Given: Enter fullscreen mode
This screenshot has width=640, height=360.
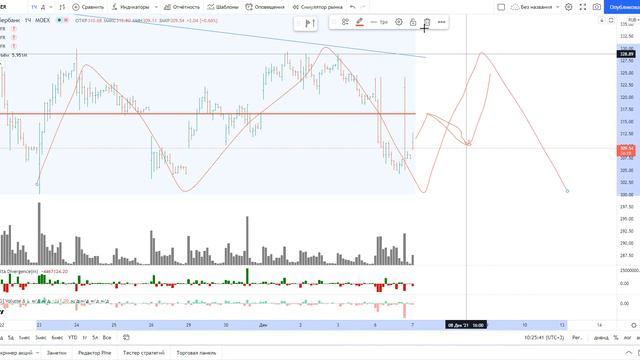Looking at the screenshot, I should click(x=583, y=7).
